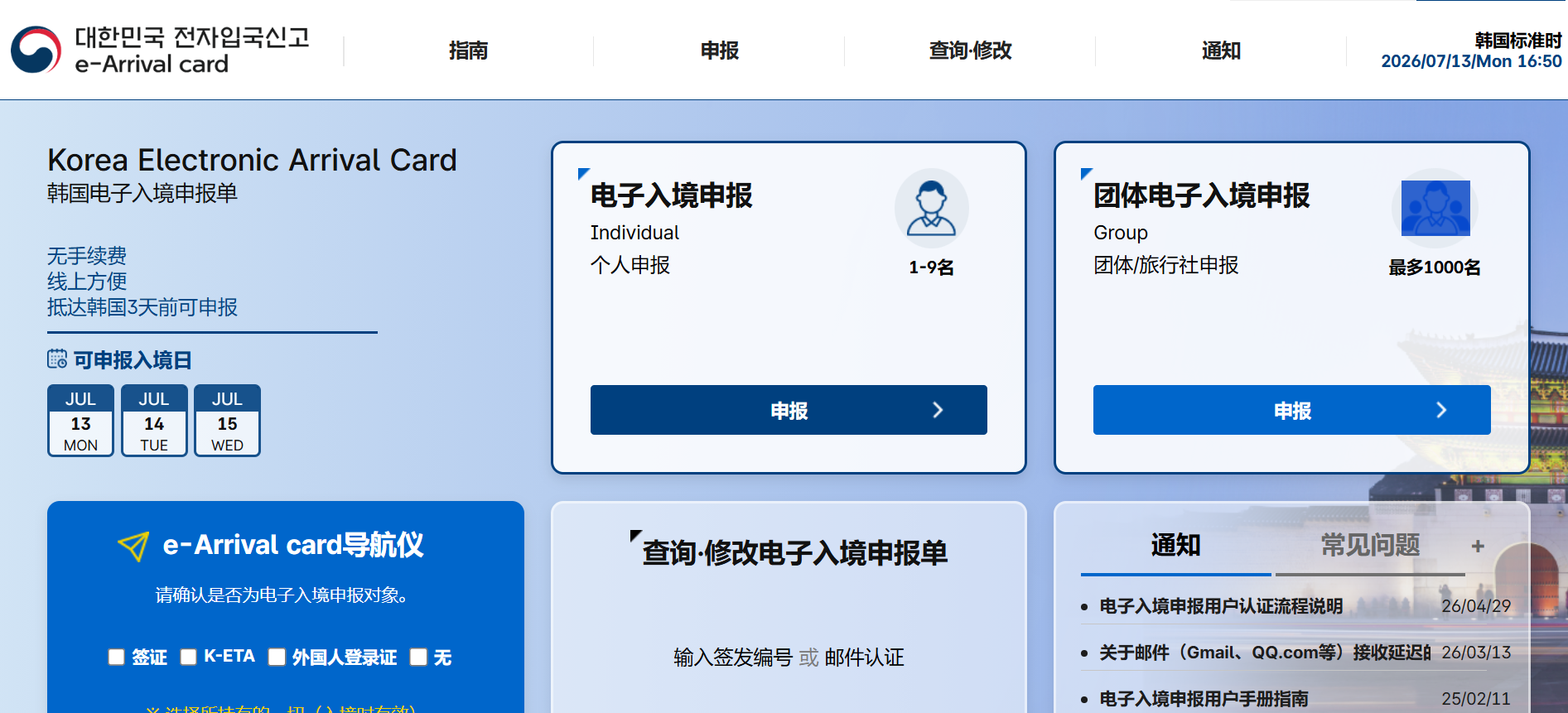The image size is (1568, 713).
Task: Click the arrow on the group 申报 button
Action: [x=1441, y=410]
